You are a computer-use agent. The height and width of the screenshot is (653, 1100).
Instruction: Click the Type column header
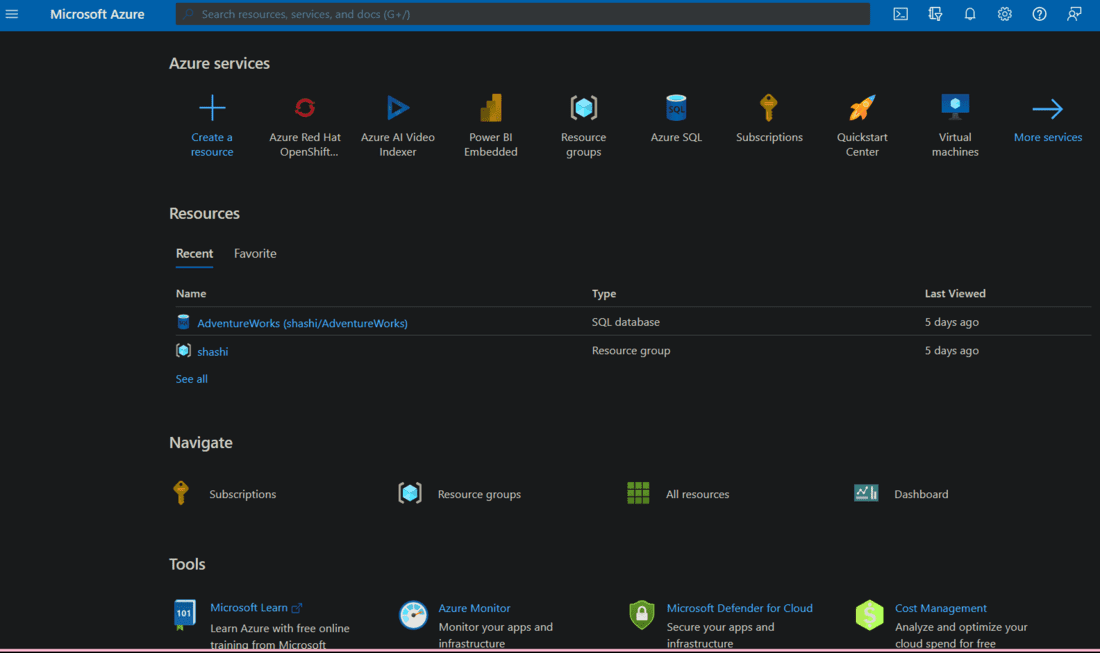603,293
